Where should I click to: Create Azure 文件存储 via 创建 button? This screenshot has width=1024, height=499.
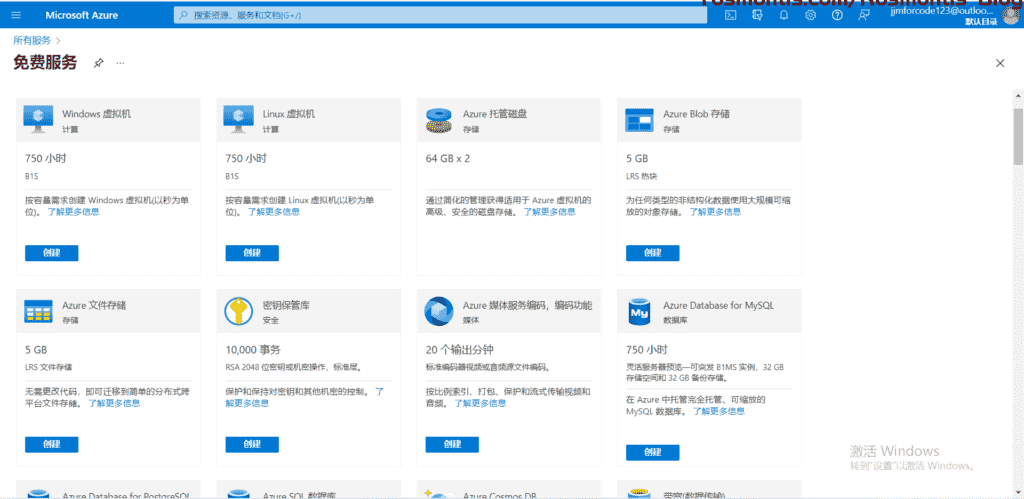pyautogui.click(x=52, y=444)
